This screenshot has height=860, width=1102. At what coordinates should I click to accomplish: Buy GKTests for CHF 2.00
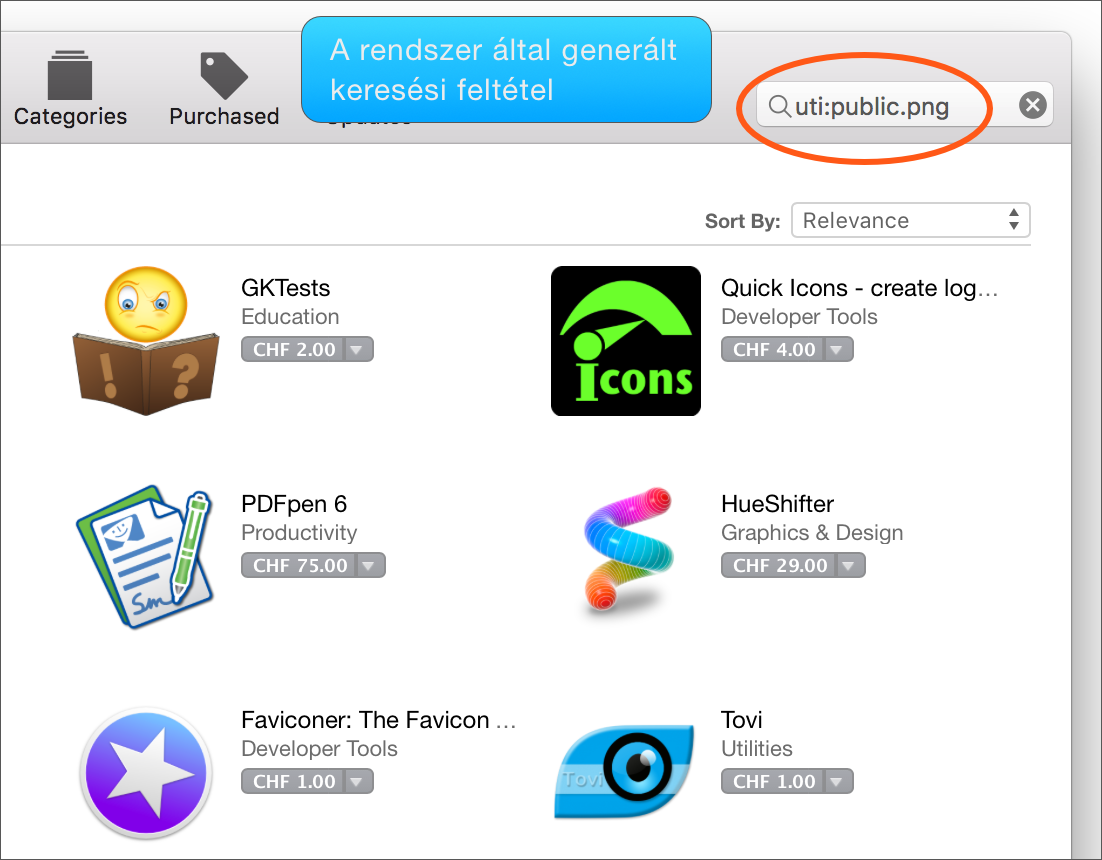tap(294, 349)
